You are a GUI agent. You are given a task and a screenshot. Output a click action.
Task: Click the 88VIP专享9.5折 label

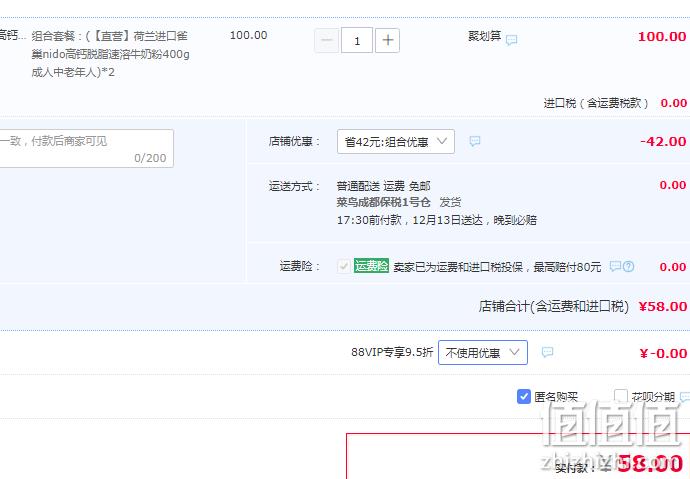coord(392,352)
